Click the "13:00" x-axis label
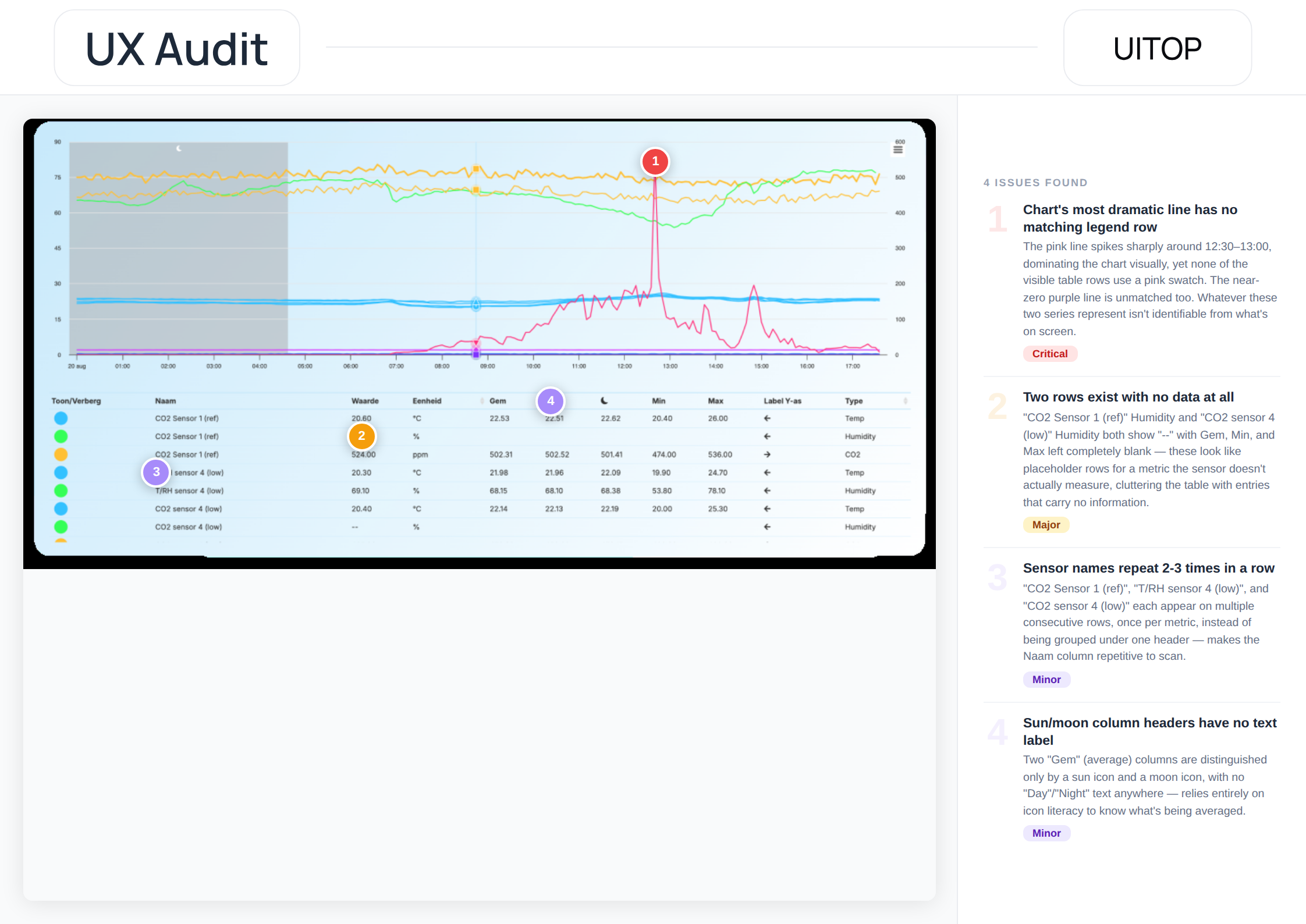This screenshot has height=924, width=1306. 670,366
